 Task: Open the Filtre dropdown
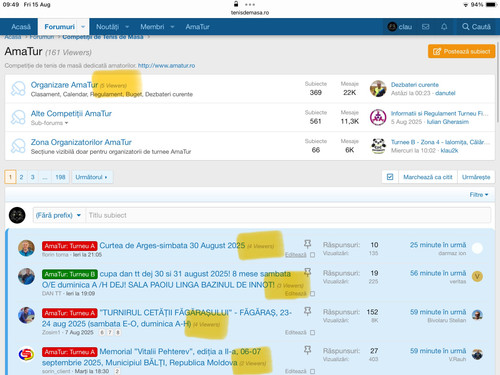click(x=479, y=195)
